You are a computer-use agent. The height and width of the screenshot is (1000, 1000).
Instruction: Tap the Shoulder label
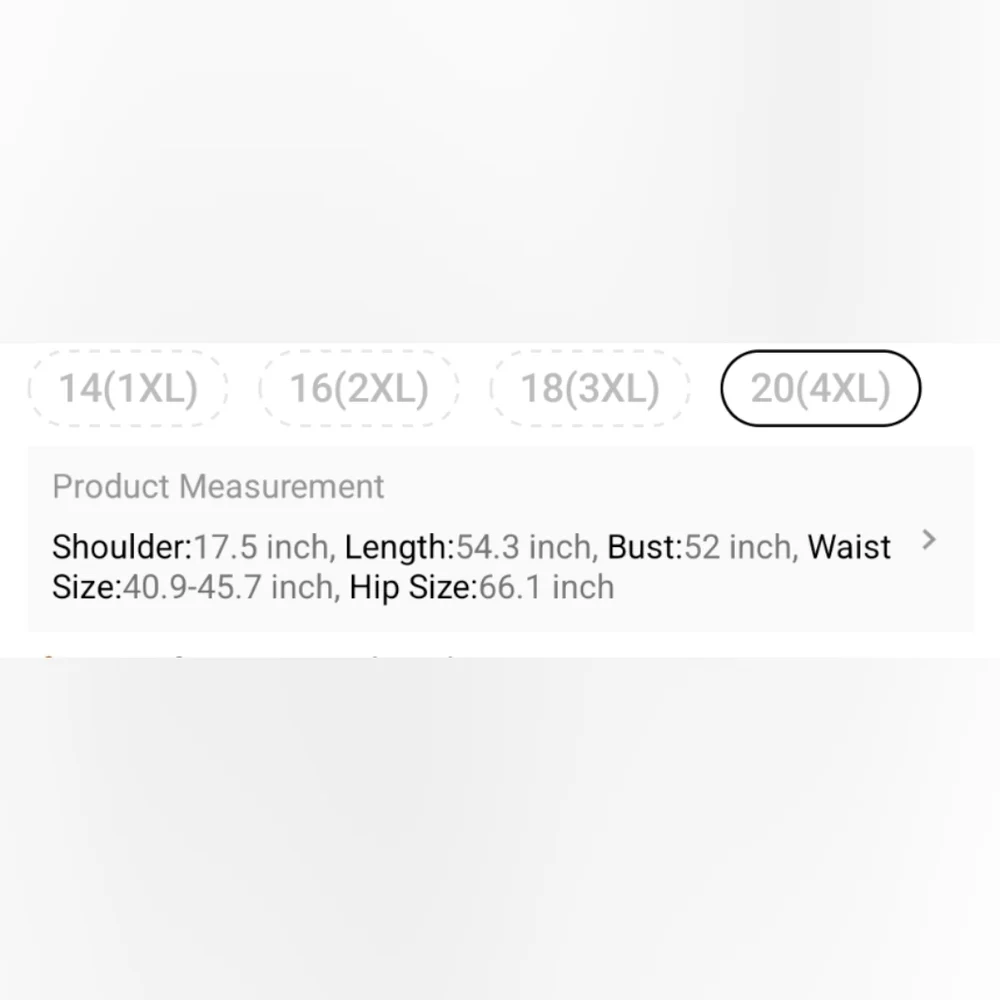coord(122,547)
